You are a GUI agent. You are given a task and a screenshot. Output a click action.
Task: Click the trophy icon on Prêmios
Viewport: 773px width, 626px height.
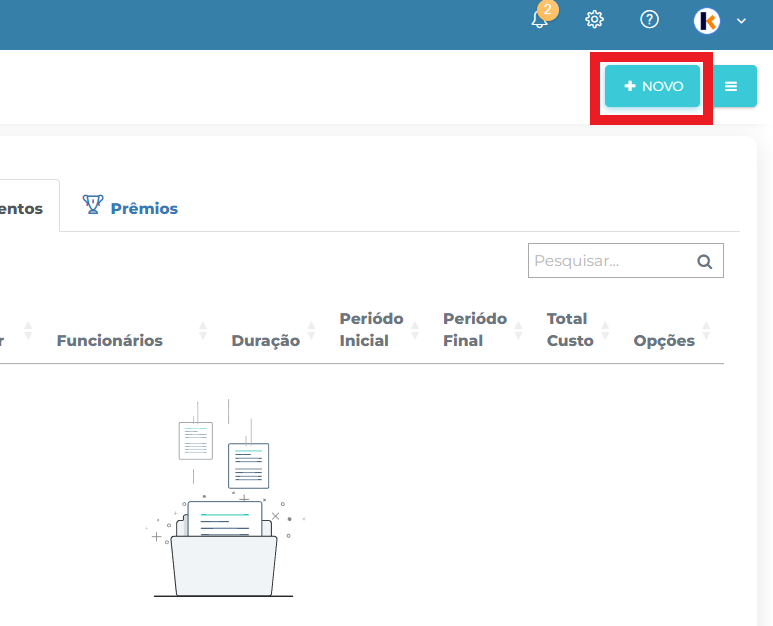point(93,204)
